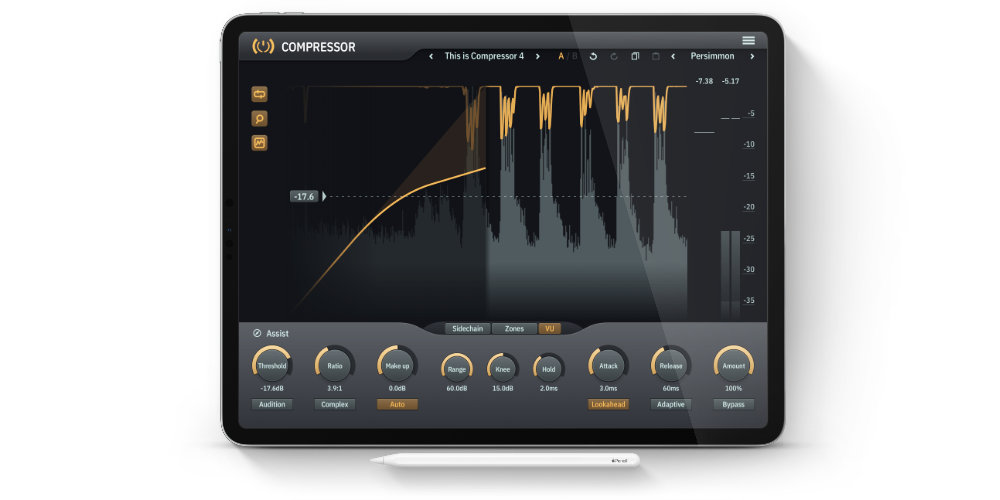The height and width of the screenshot is (500, 1000).
Task: Click the Range knob
Action: point(457,369)
